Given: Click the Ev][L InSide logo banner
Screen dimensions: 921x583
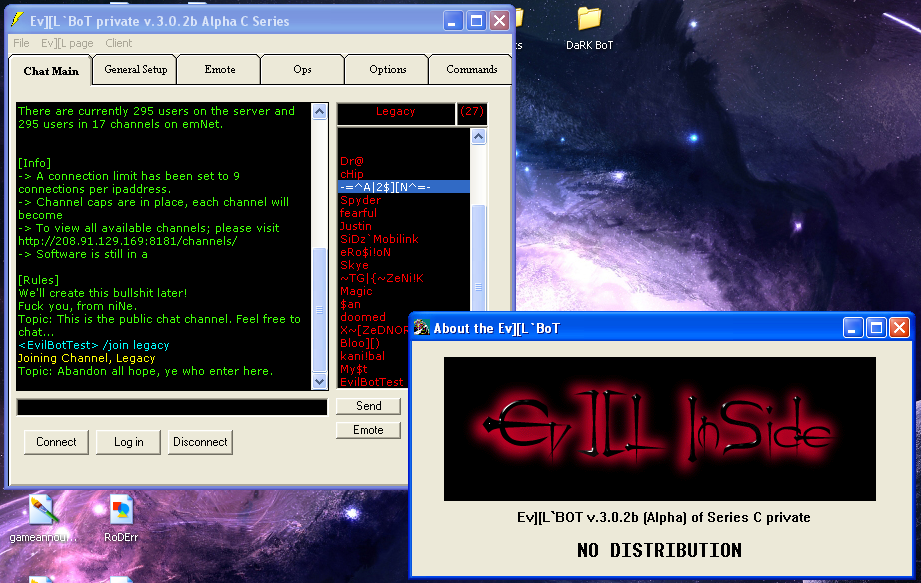Looking at the screenshot, I should pyautogui.click(x=659, y=428).
